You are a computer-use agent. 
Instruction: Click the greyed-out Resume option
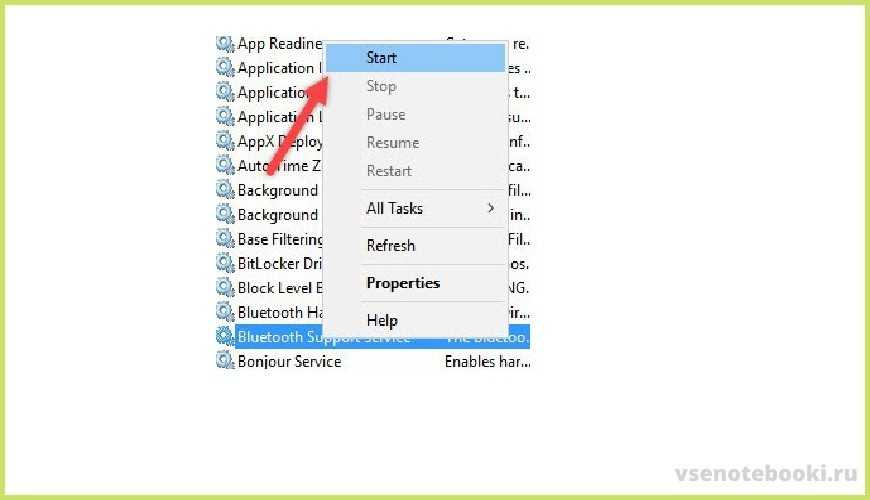click(392, 143)
